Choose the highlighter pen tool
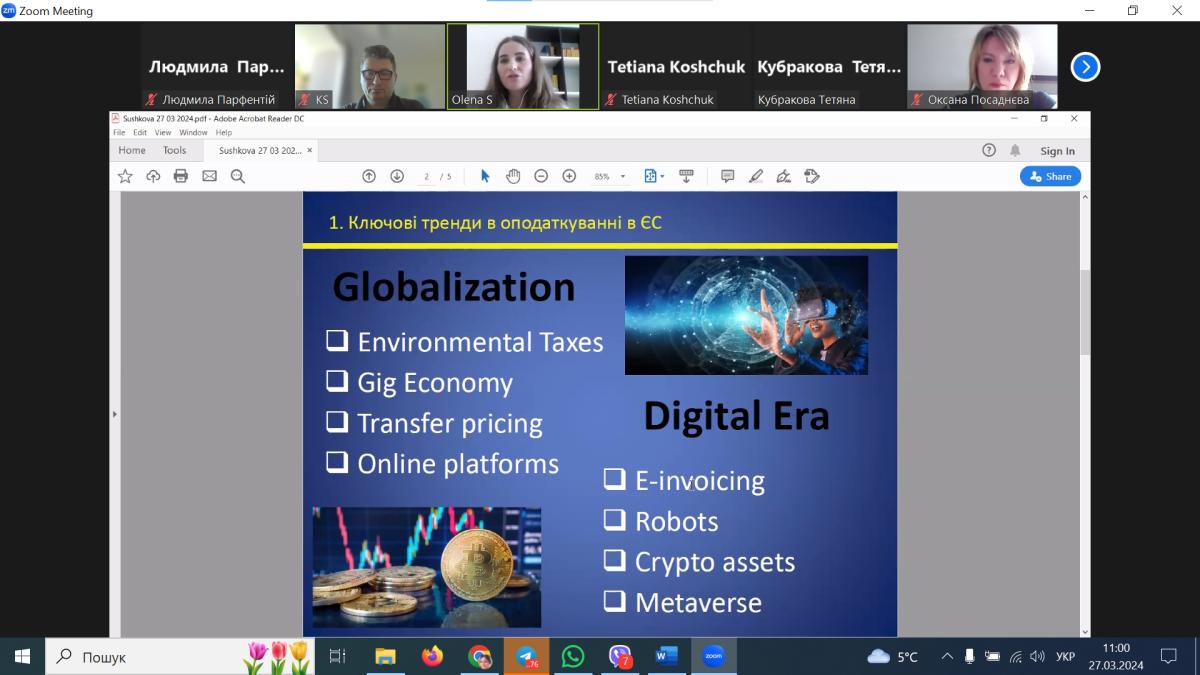Viewport: 1200px width, 675px height. tap(755, 176)
